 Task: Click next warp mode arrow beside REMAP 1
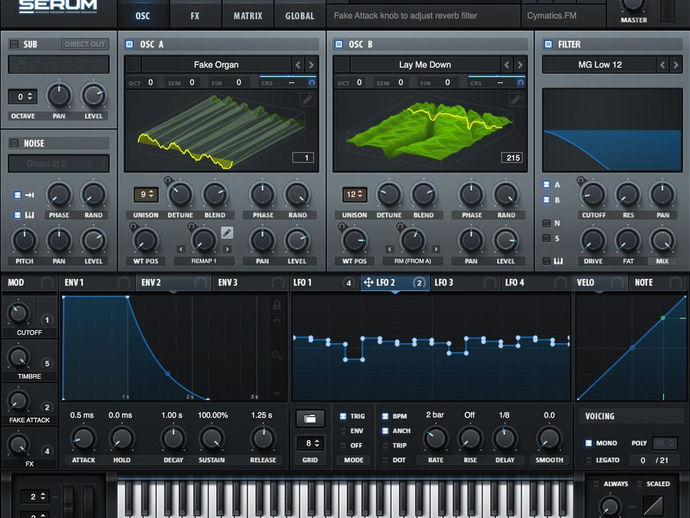coord(227,249)
